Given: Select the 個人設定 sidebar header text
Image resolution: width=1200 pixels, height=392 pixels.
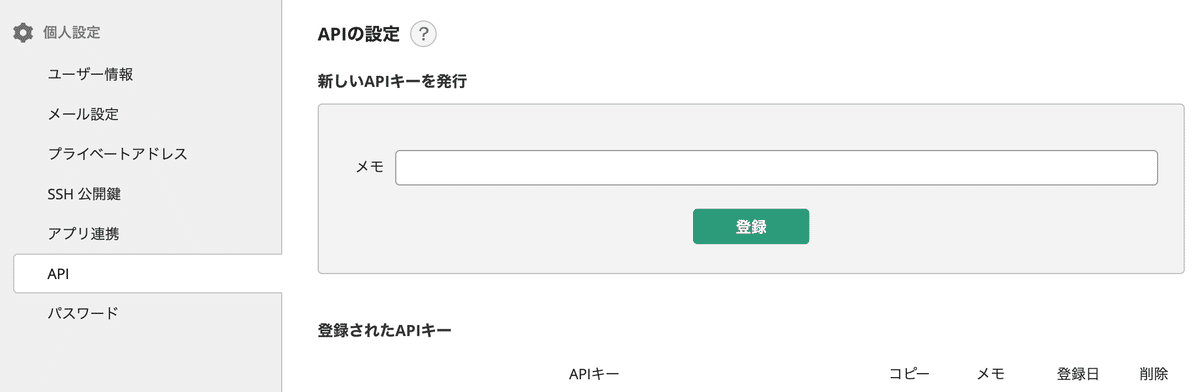Looking at the screenshot, I should [x=71, y=33].
